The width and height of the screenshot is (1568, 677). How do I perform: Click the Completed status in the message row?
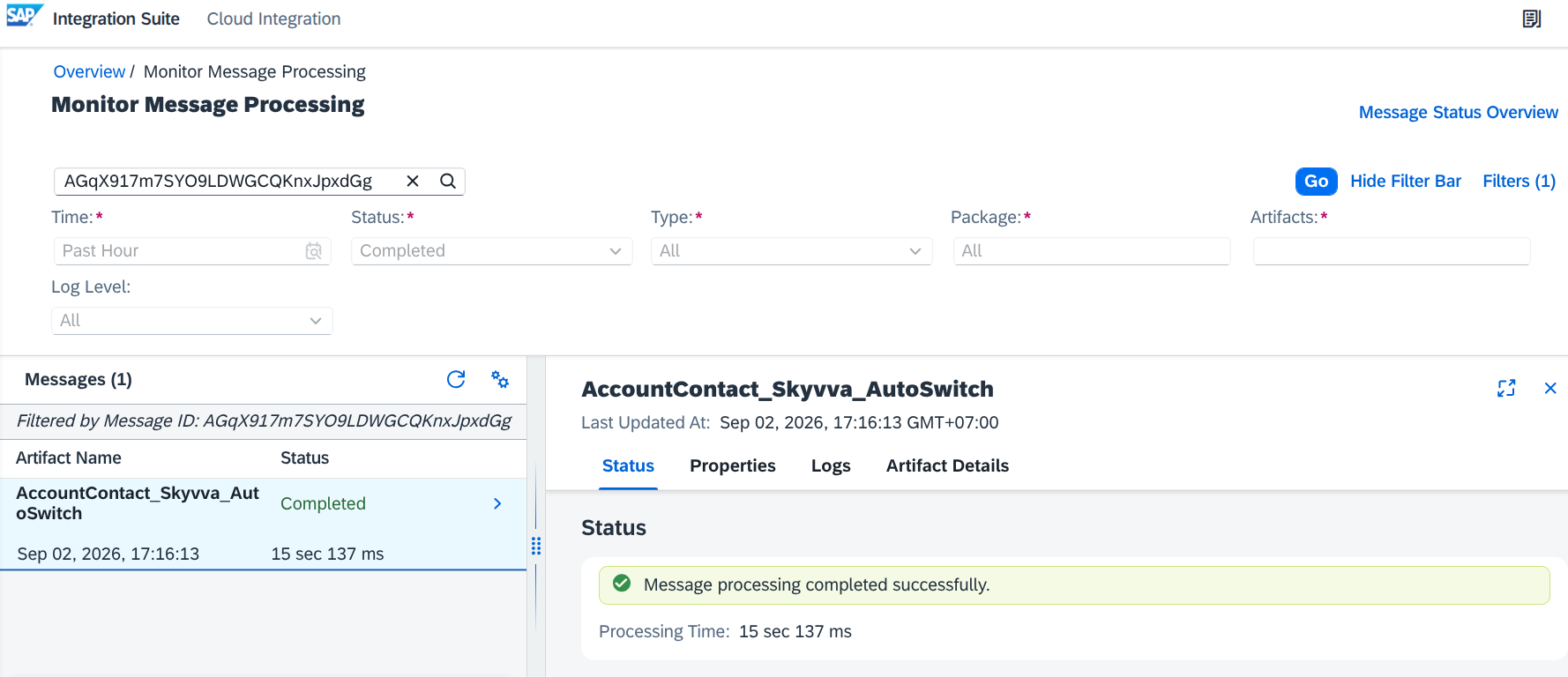click(x=323, y=503)
